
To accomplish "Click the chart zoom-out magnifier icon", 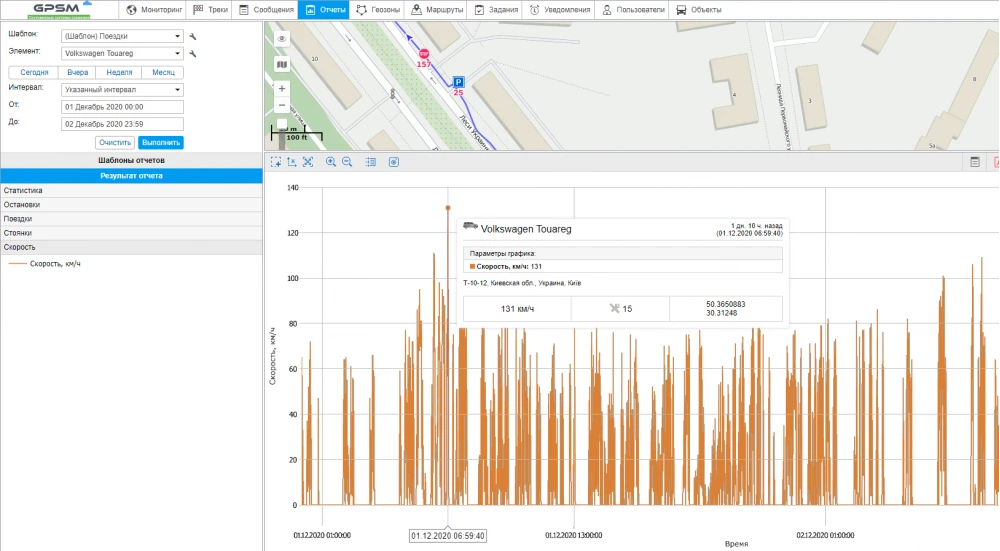I will (347, 162).
